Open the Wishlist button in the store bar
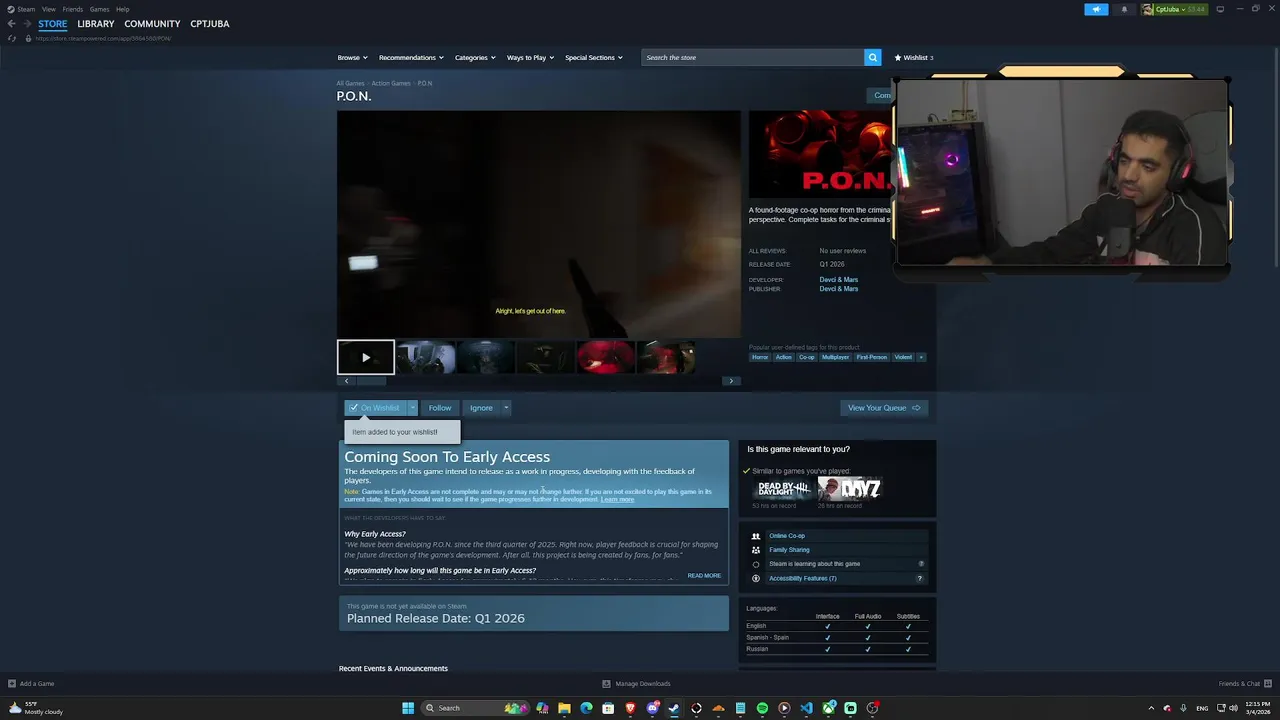This screenshot has width=1280, height=720. tap(914, 57)
